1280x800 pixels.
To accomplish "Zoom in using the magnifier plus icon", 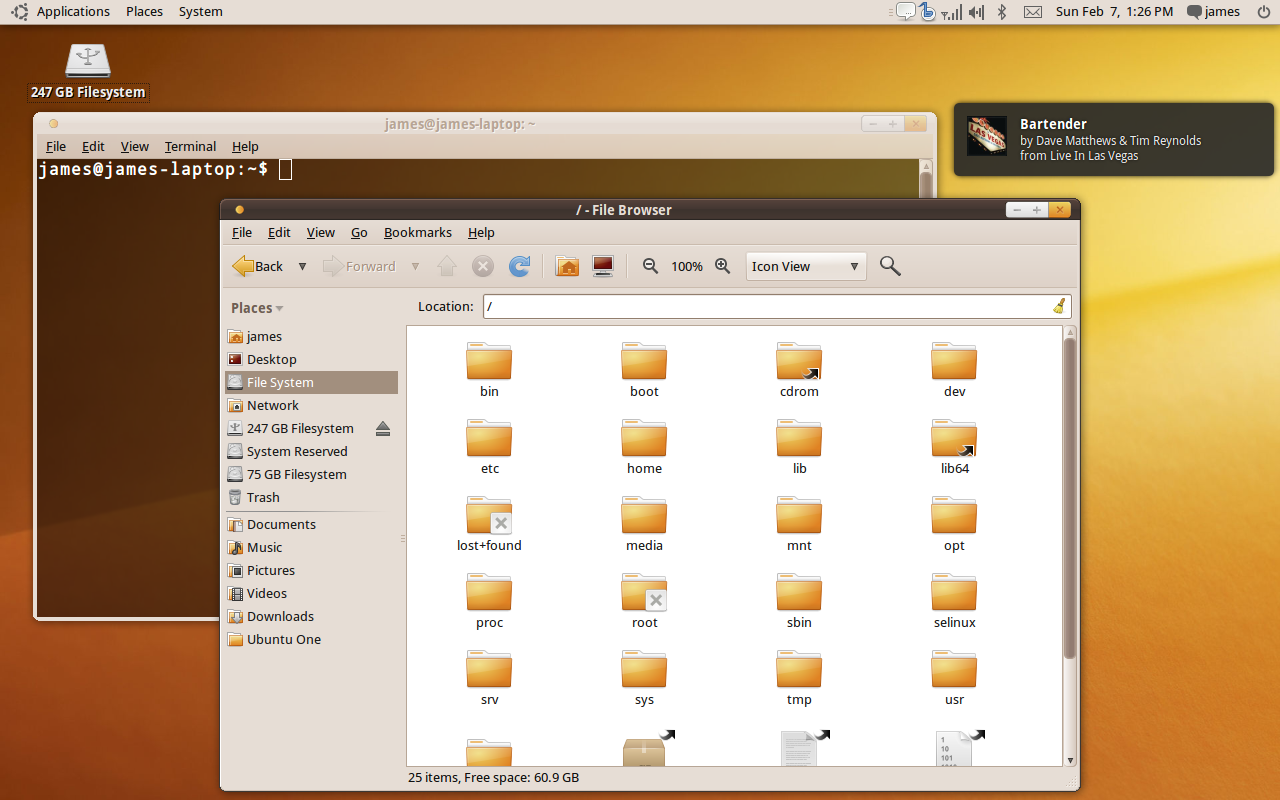I will point(722,266).
